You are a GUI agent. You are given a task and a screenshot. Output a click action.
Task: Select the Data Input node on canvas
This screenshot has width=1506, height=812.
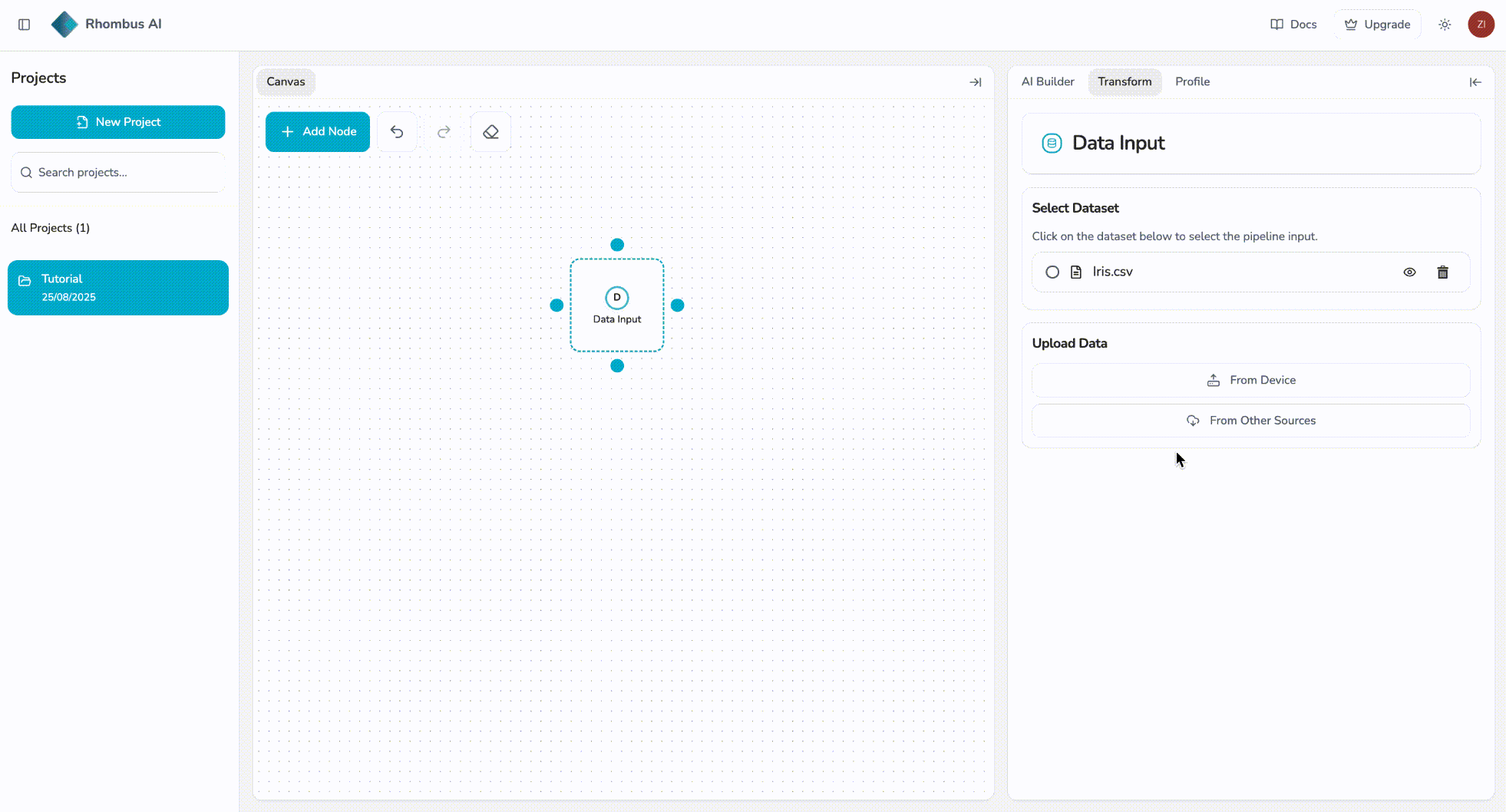(617, 305)
